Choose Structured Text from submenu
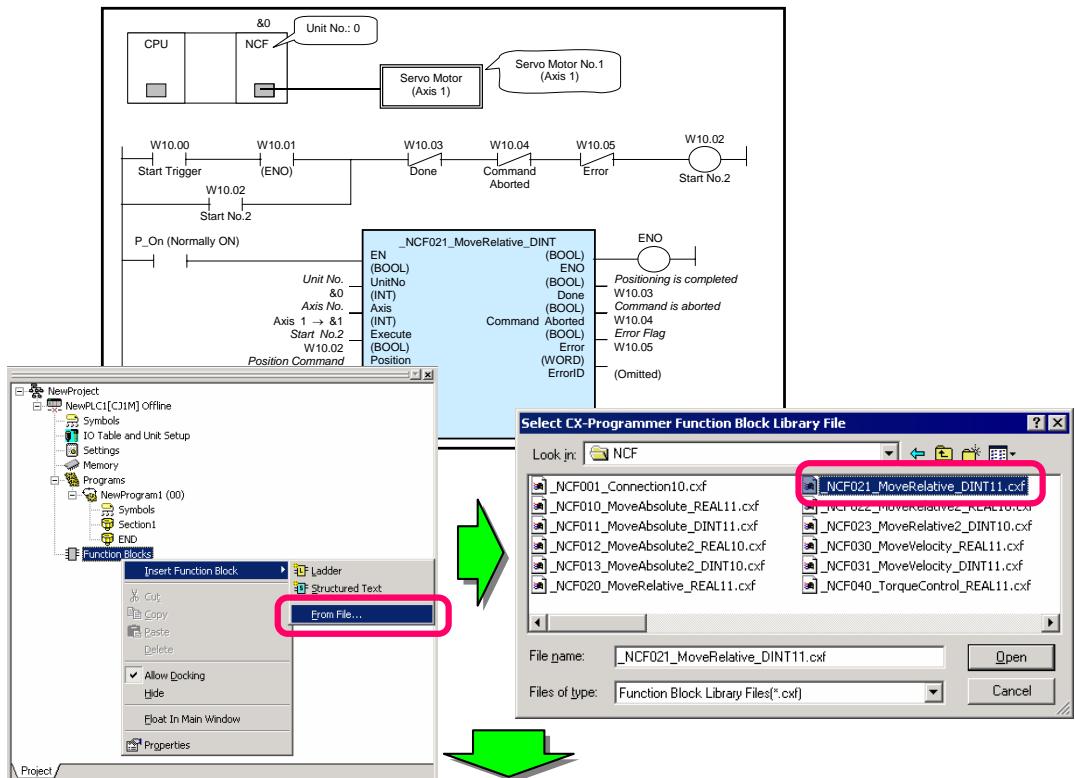The width and height of the screenshot is (1075, 778). click(x=362, y=588)
